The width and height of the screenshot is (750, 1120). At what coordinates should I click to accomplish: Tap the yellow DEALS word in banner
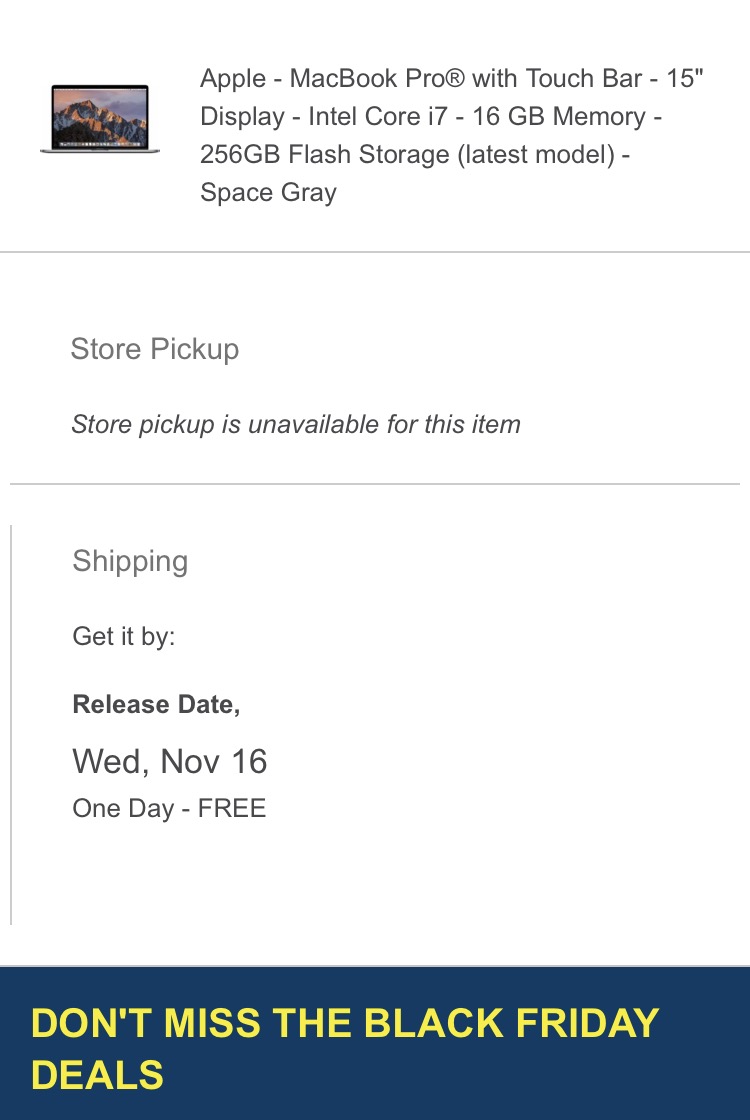(98, 1075)
